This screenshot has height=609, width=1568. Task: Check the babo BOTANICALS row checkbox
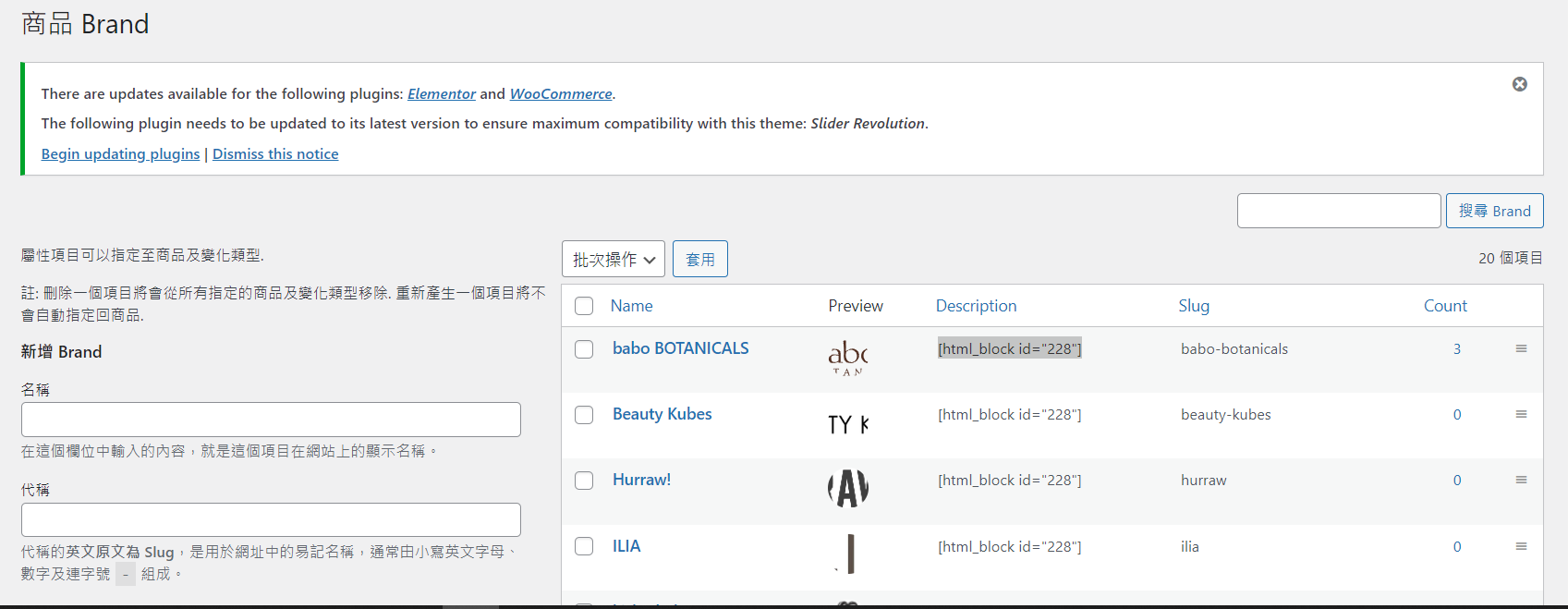pyautogui.click(x=584, y=349)
